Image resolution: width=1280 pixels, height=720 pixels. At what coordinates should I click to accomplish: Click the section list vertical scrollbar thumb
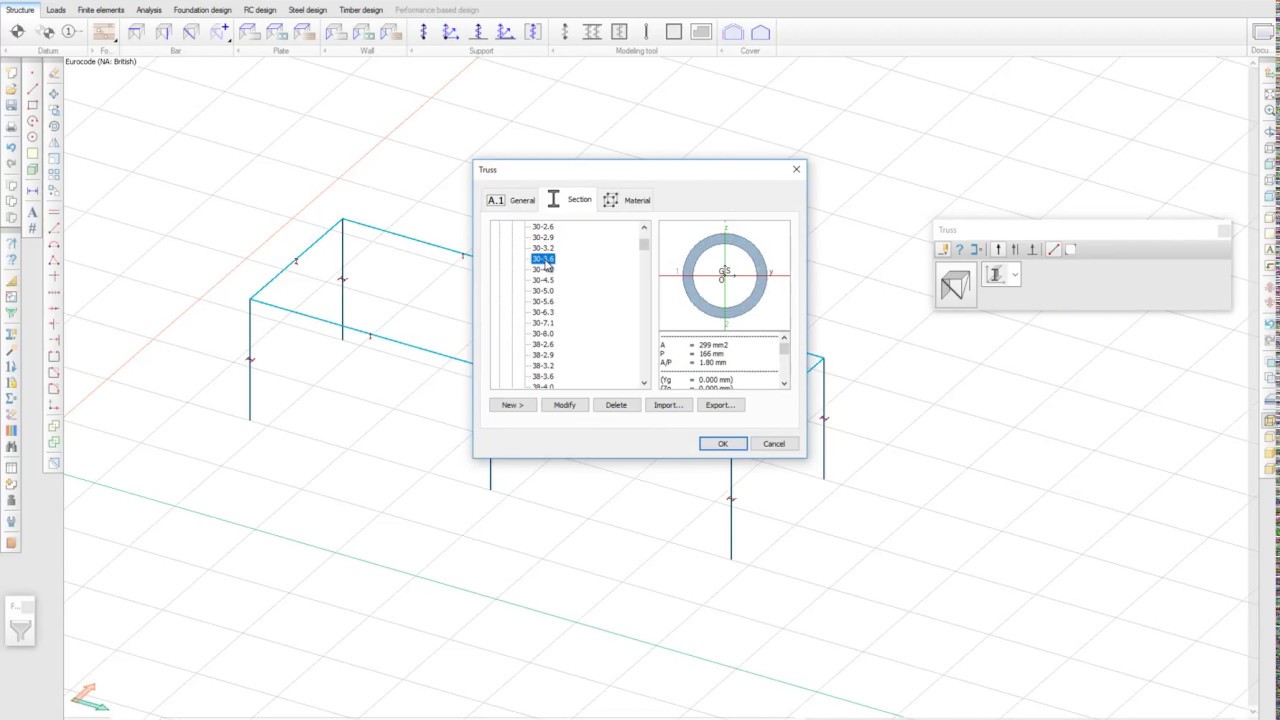(644, 244)
